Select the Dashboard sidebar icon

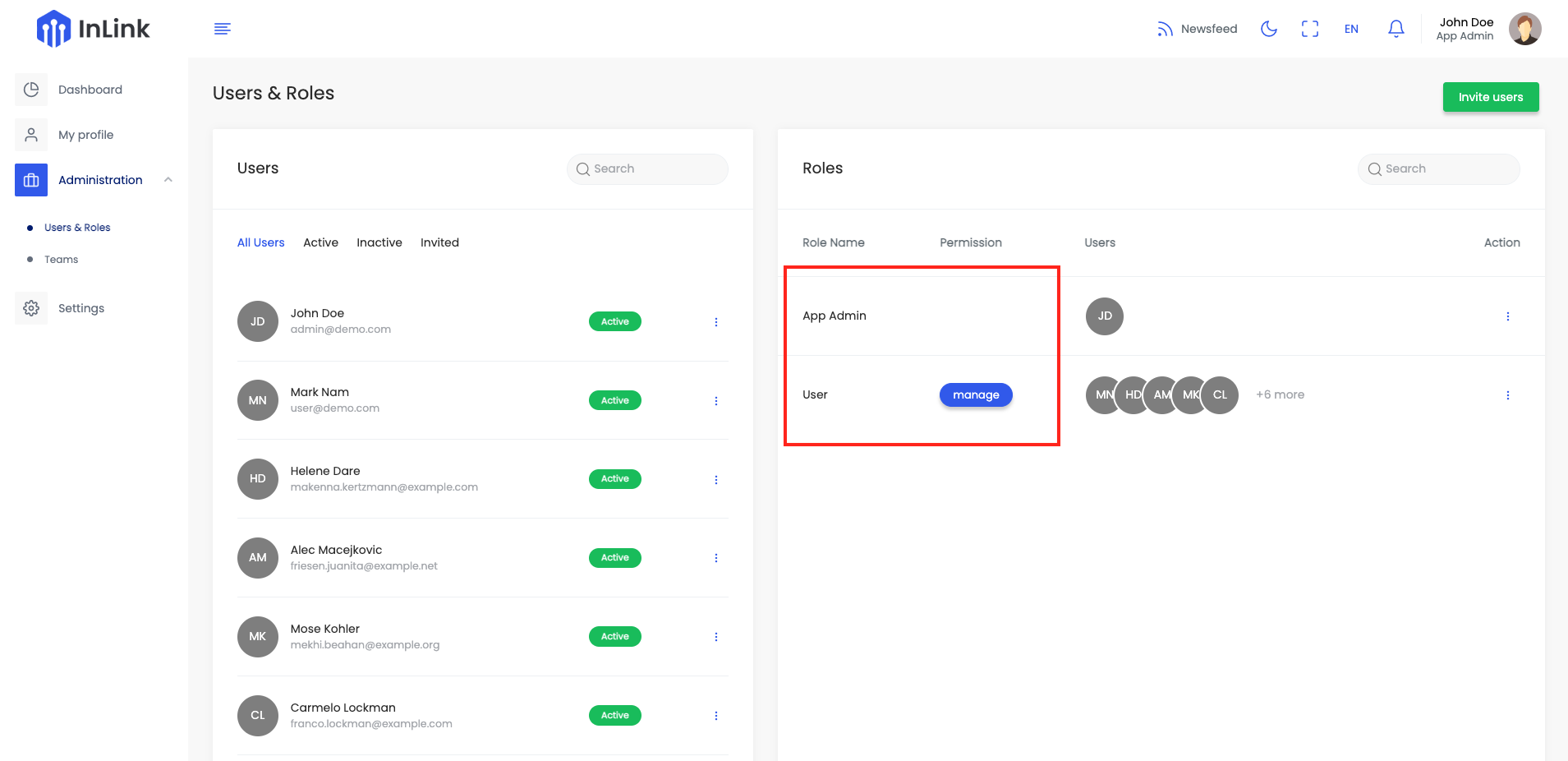click(x=31, y=90)
